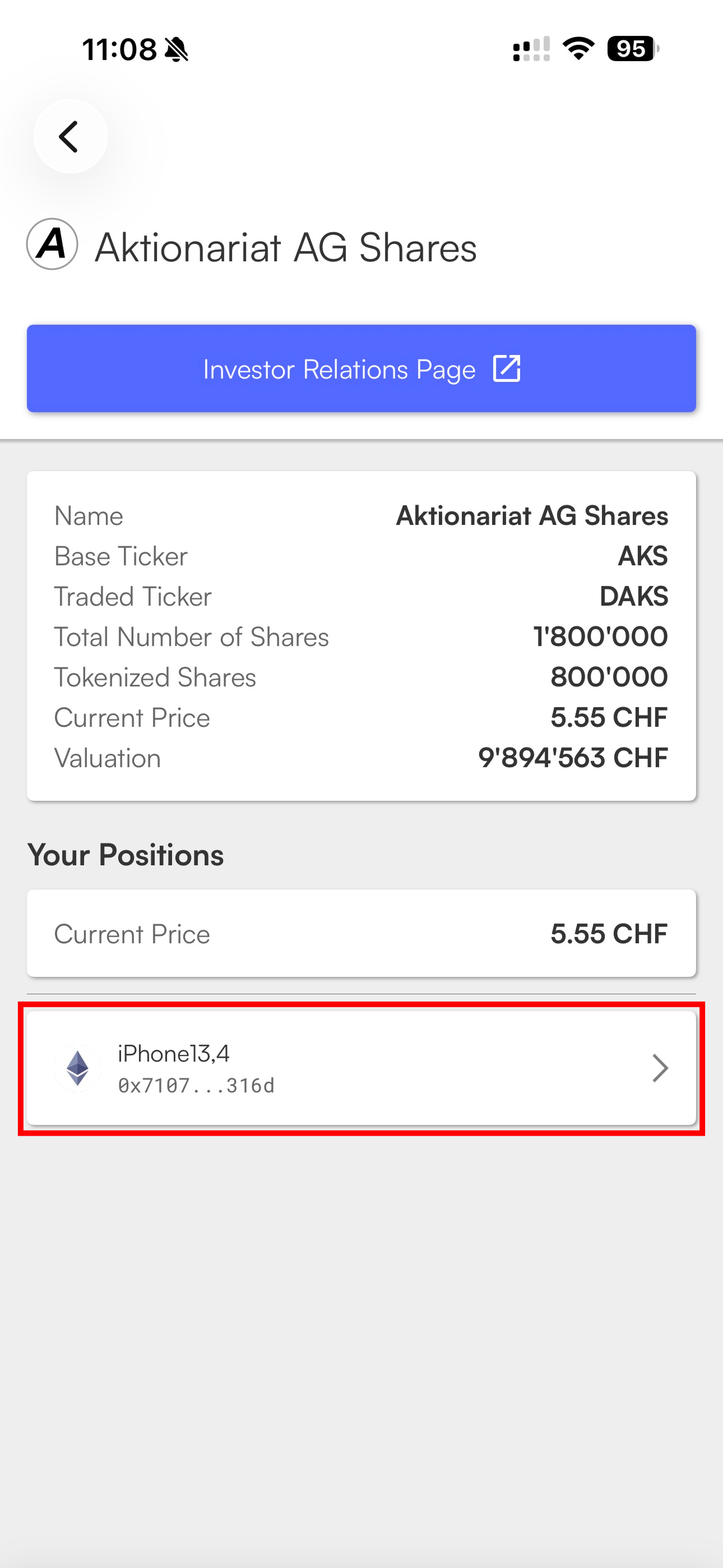This screenshot has width=723, height=1568.
Task: Tap the back arrow button
Action: [x=71, y=136]
